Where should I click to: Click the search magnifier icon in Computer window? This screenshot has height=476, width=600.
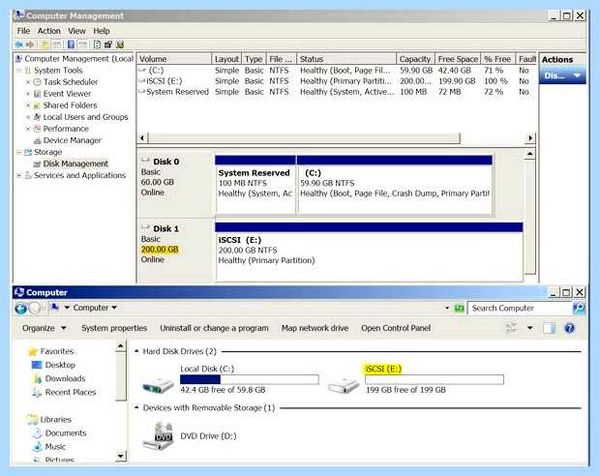579,308
